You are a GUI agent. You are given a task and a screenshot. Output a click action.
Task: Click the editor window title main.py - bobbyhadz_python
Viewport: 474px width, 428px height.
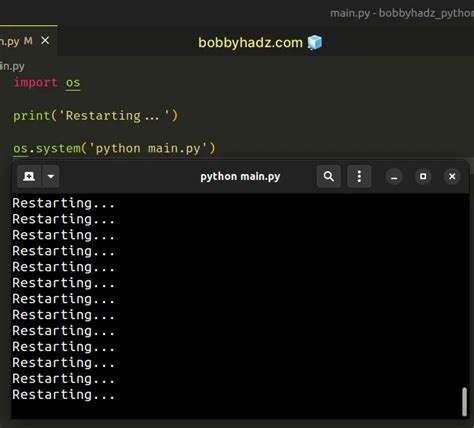(402, 13)
